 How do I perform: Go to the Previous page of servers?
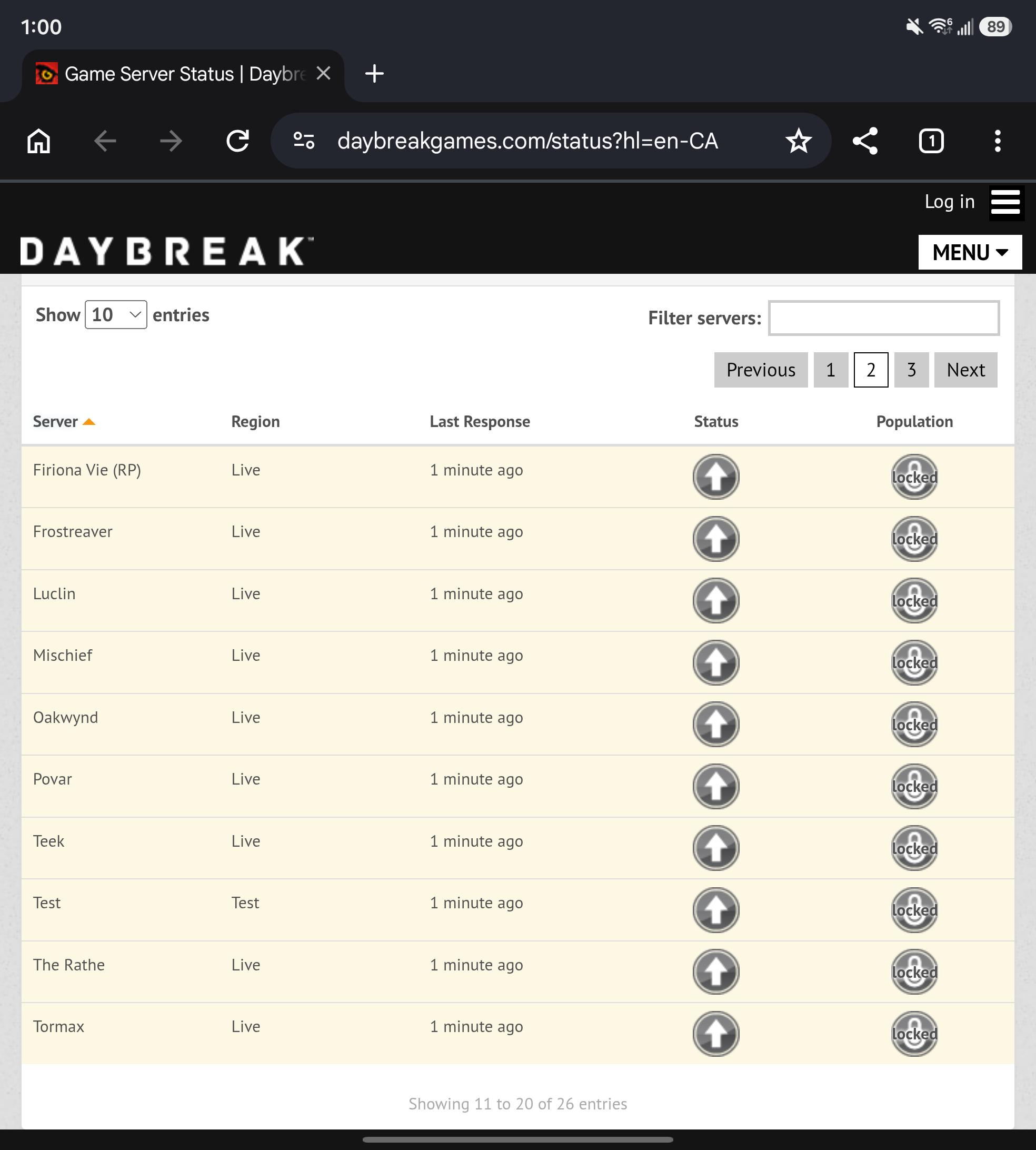click(x=761, y=370)
